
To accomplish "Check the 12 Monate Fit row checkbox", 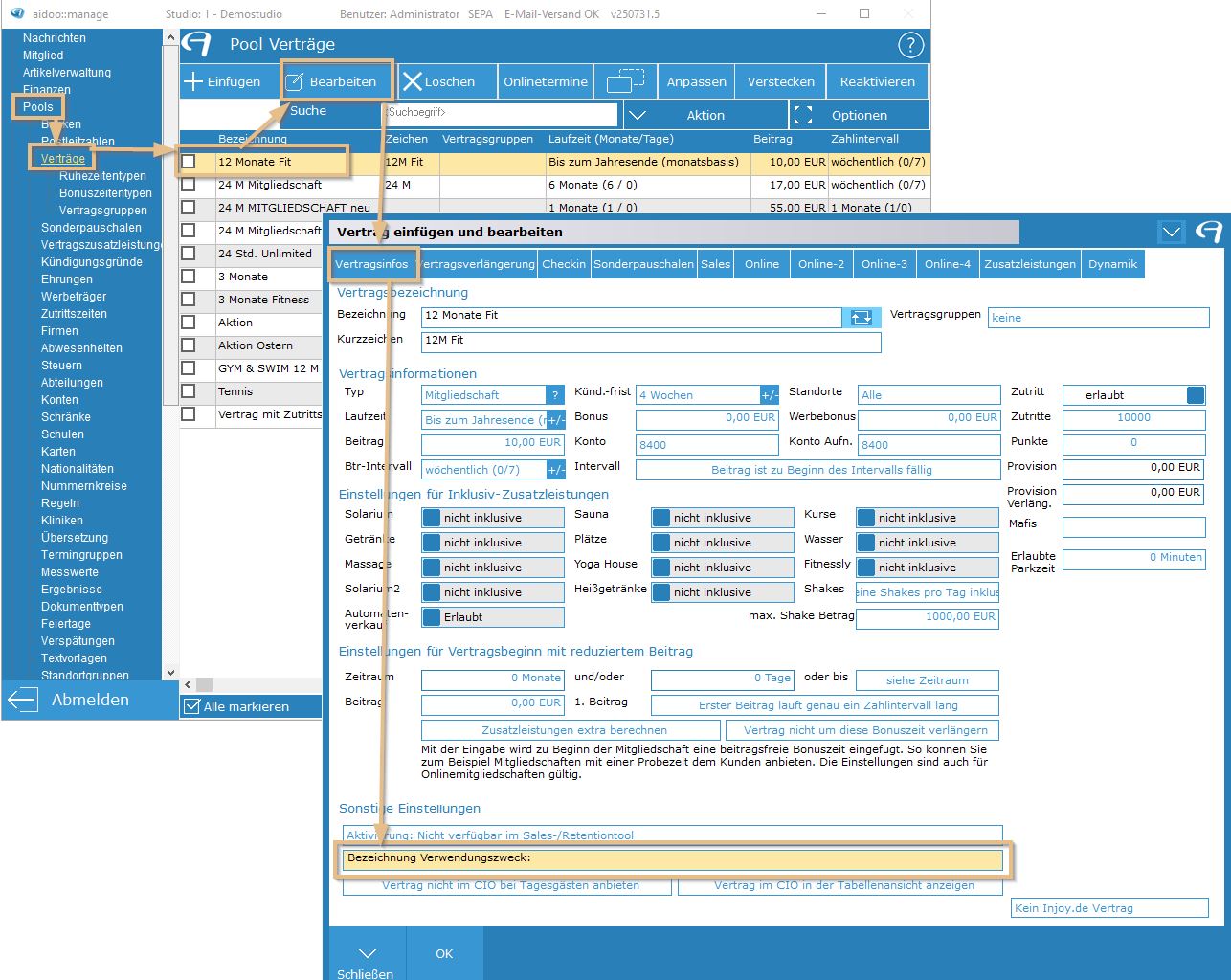I will [189, 162].
